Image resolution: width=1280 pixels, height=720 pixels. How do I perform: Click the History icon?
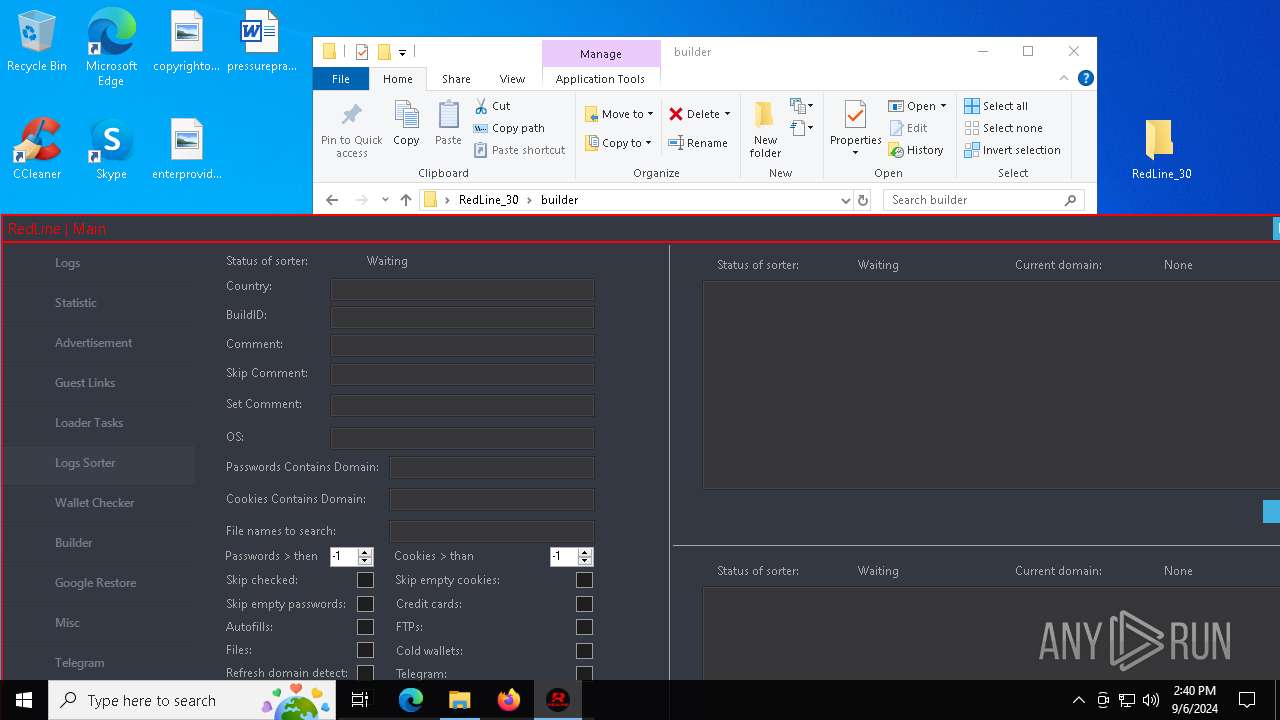(x=896, y=150)
